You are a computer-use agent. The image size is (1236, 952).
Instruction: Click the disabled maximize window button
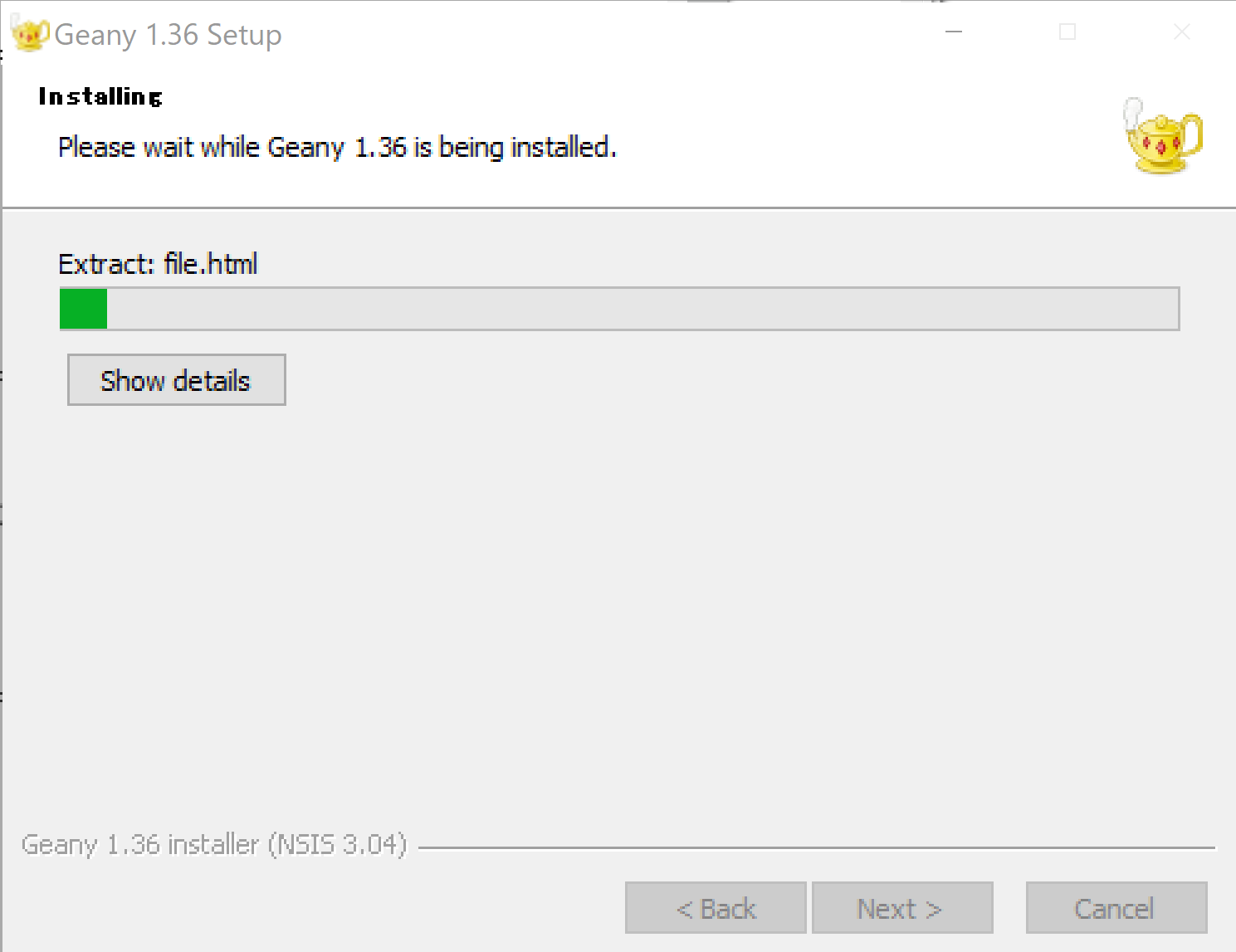[1067, 32]
